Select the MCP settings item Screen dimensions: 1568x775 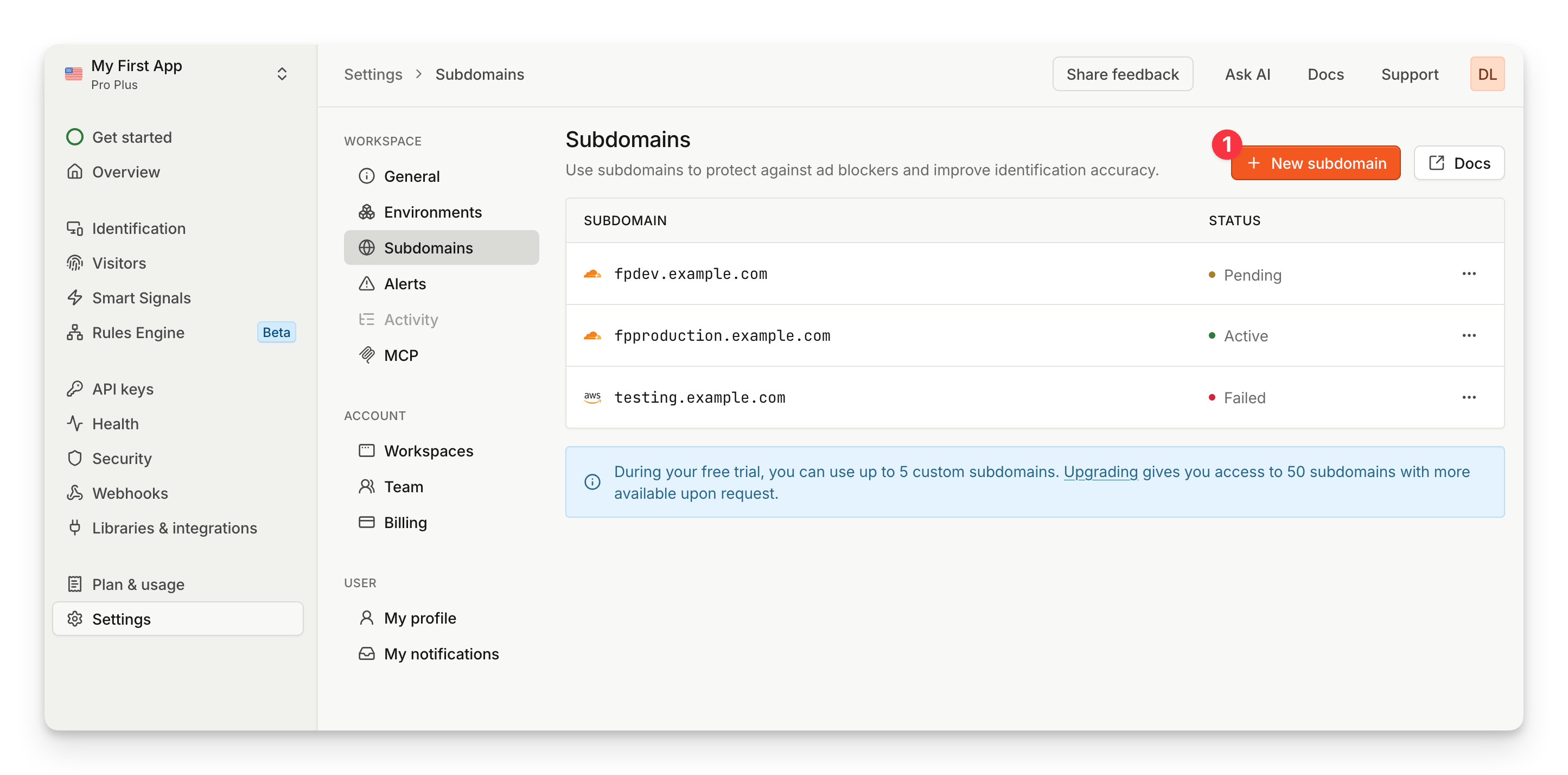click(x=441, y=355)
